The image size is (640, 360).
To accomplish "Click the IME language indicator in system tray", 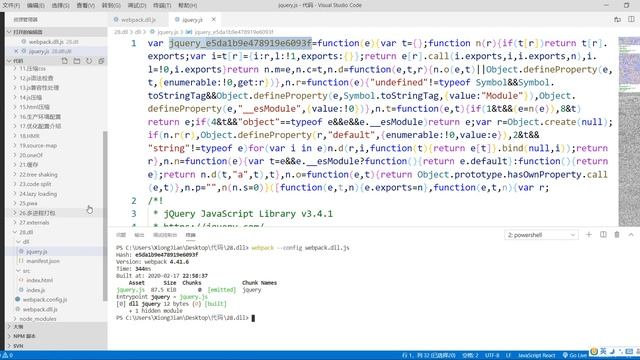I will (603, 351).
